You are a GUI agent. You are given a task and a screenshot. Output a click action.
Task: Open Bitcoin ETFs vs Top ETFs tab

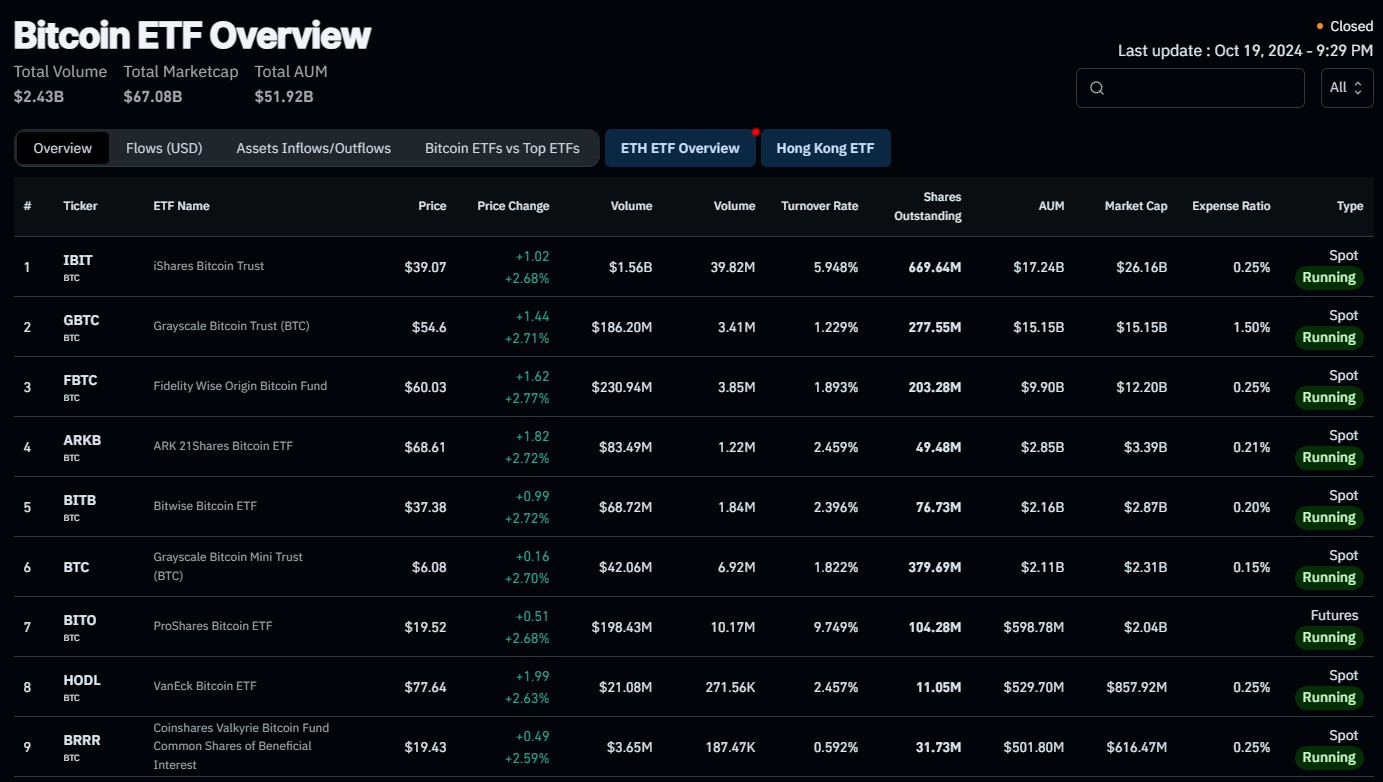click(502, 148)
